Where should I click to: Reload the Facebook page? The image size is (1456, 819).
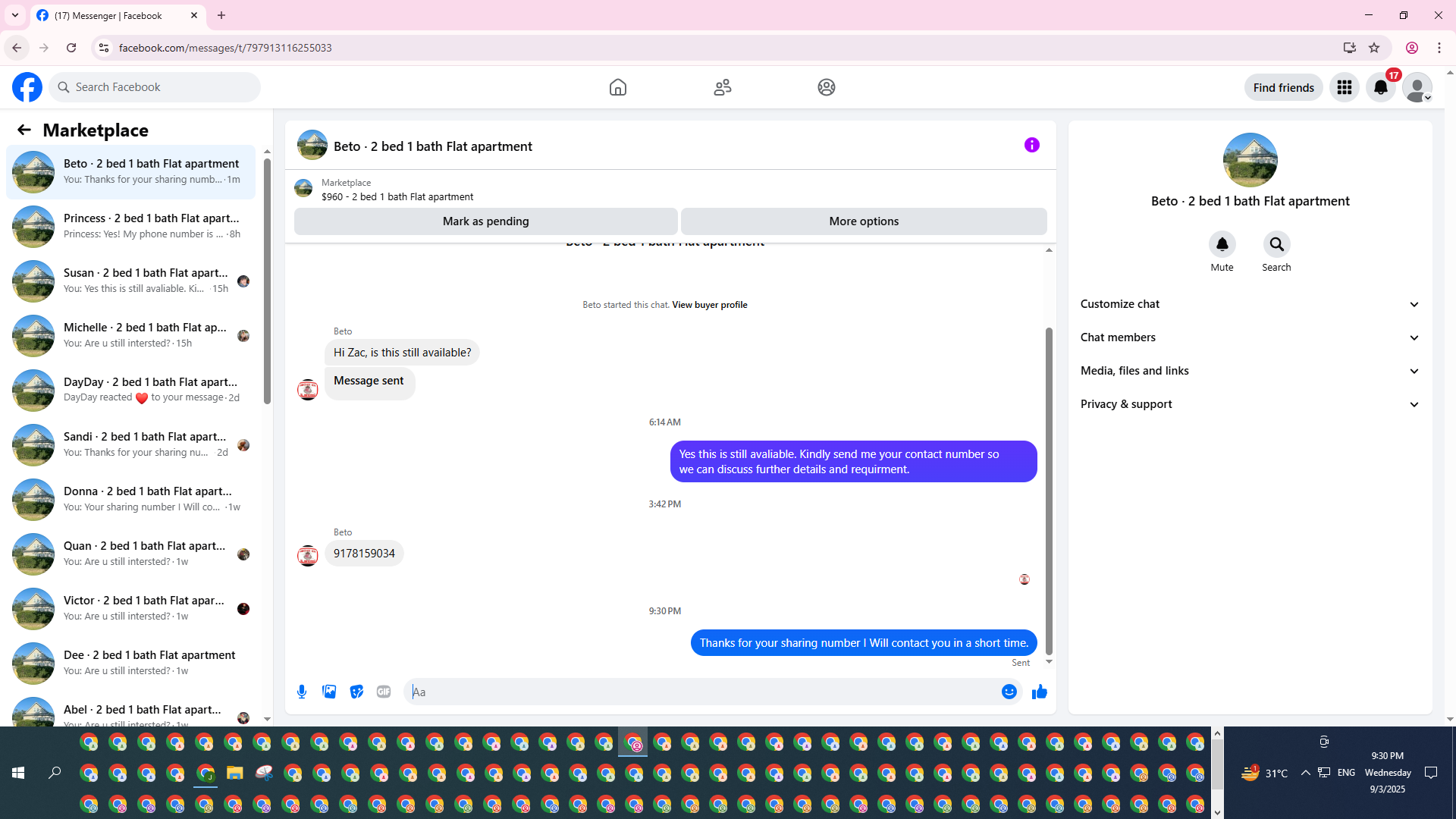[71, 48]
